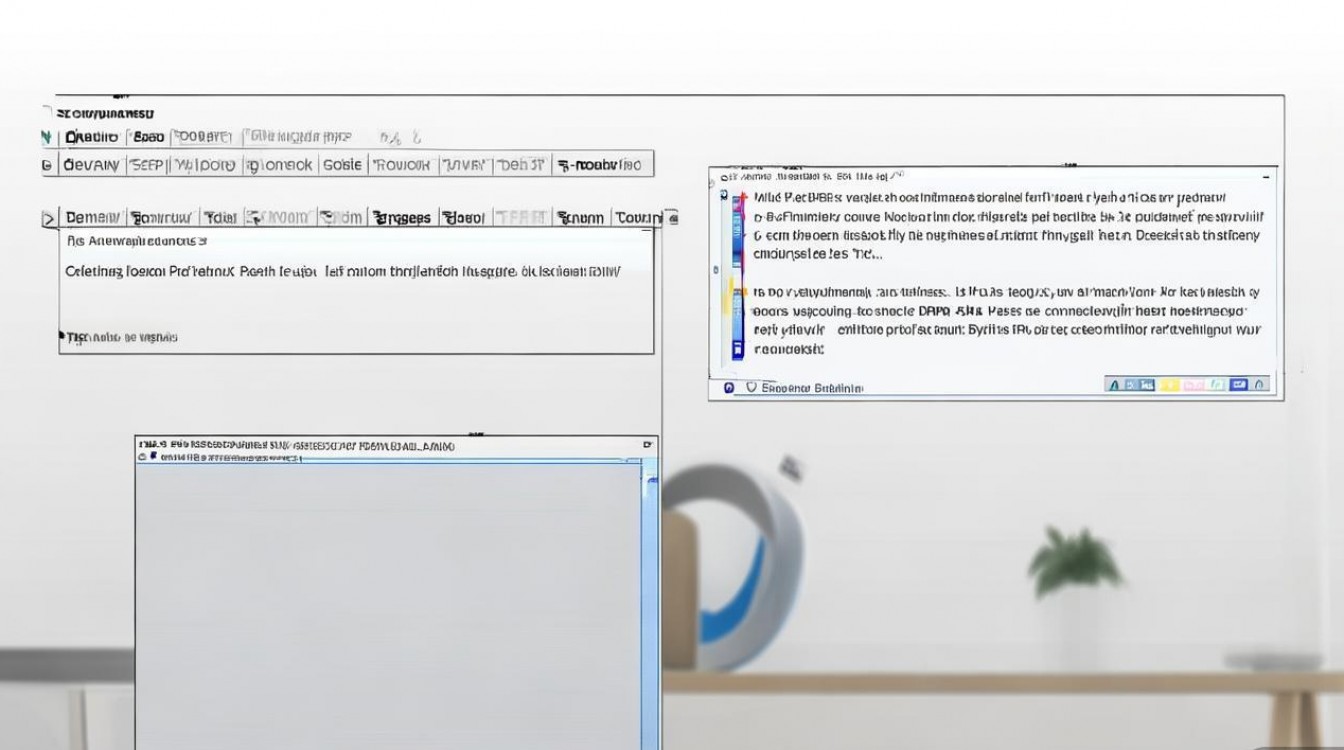
Task: Click the yellow swatch in the text window's bottom-right strip
Action: coord(1168,384)
